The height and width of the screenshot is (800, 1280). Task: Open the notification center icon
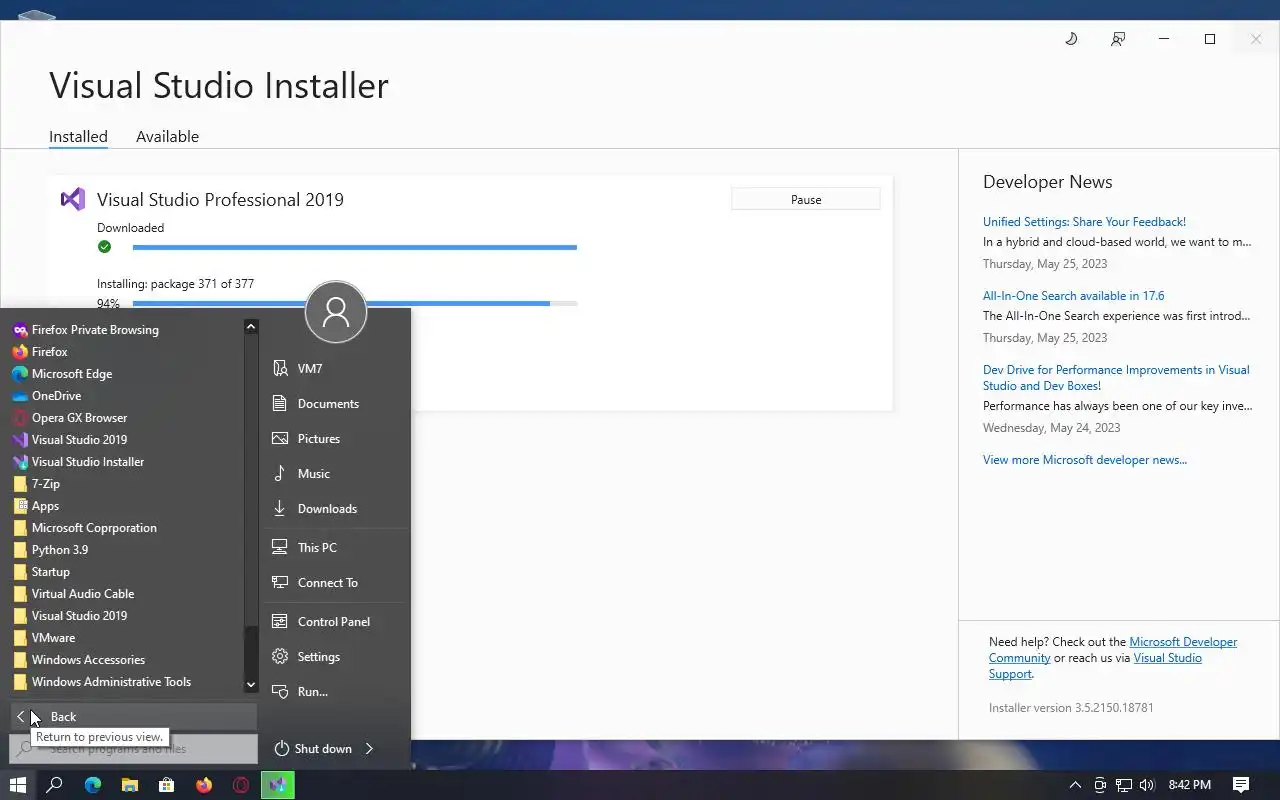pos(1240,785)
